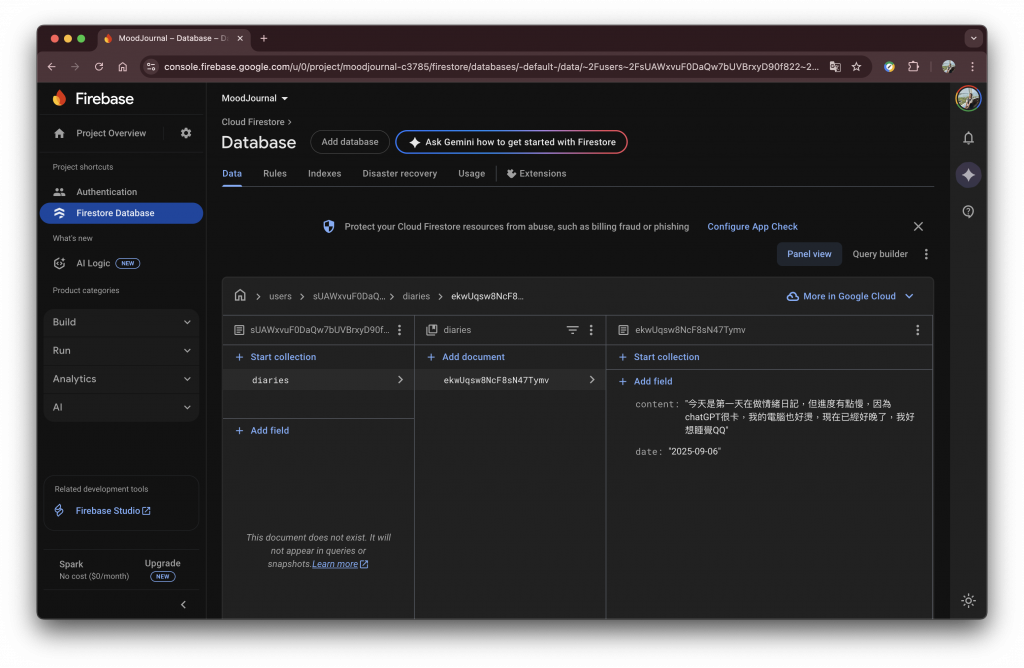The height and width of the screenshot is (668, 1024).
Task: Open MoodJournal project dropdown
Action: 255,99
